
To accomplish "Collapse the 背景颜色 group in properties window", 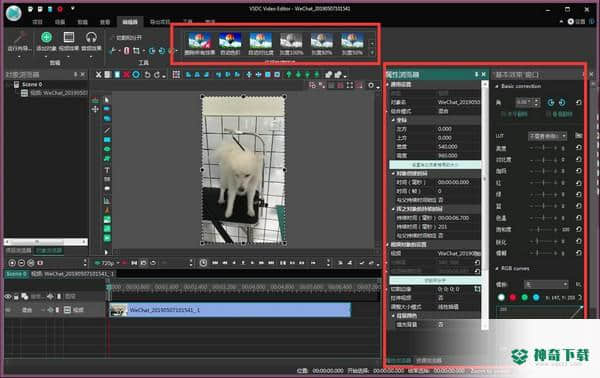I will (393, 316).
